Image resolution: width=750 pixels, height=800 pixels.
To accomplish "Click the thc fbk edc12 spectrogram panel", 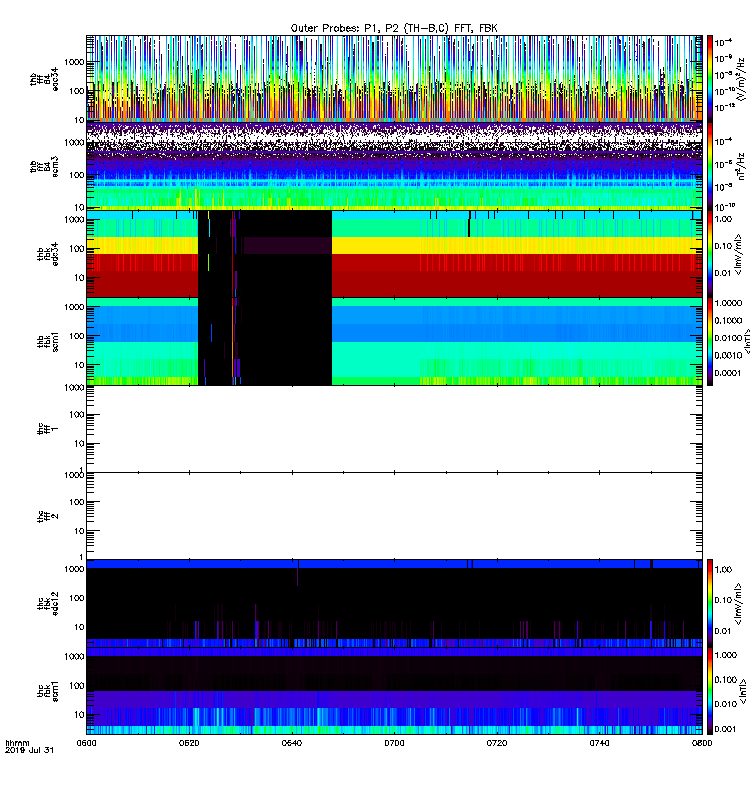I will pos(394,604).
